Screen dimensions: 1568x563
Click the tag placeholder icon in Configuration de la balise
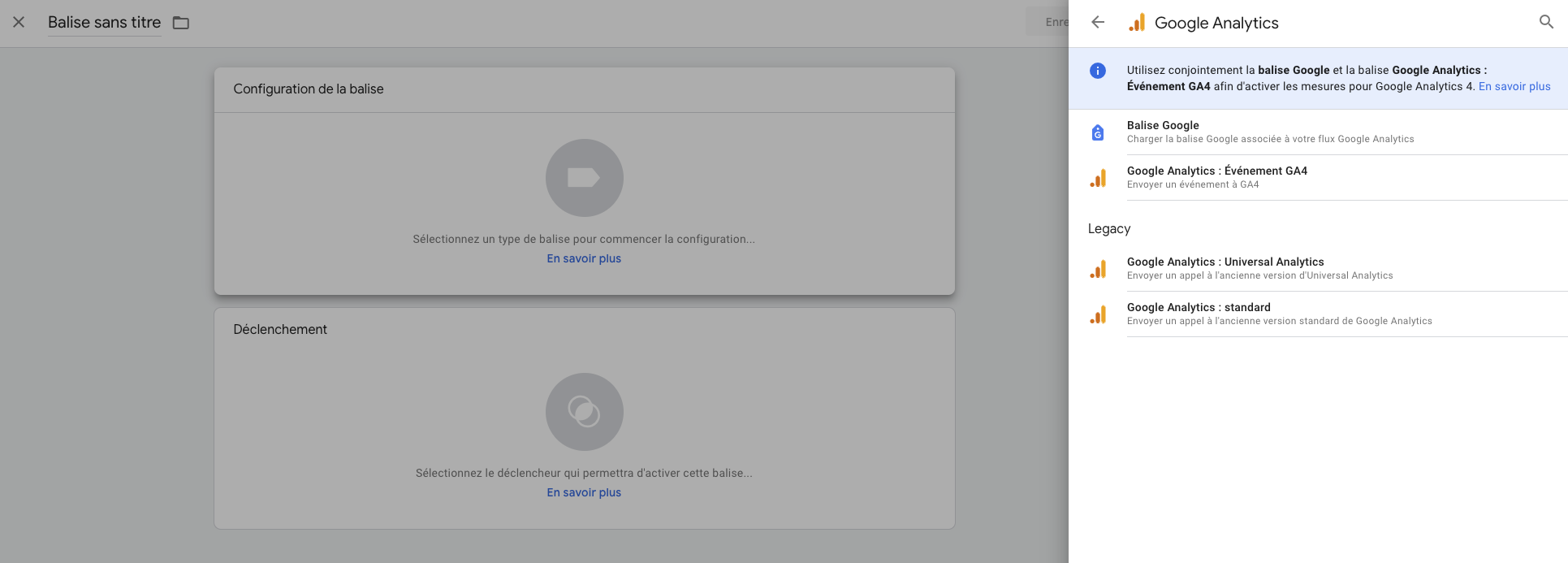584,178
